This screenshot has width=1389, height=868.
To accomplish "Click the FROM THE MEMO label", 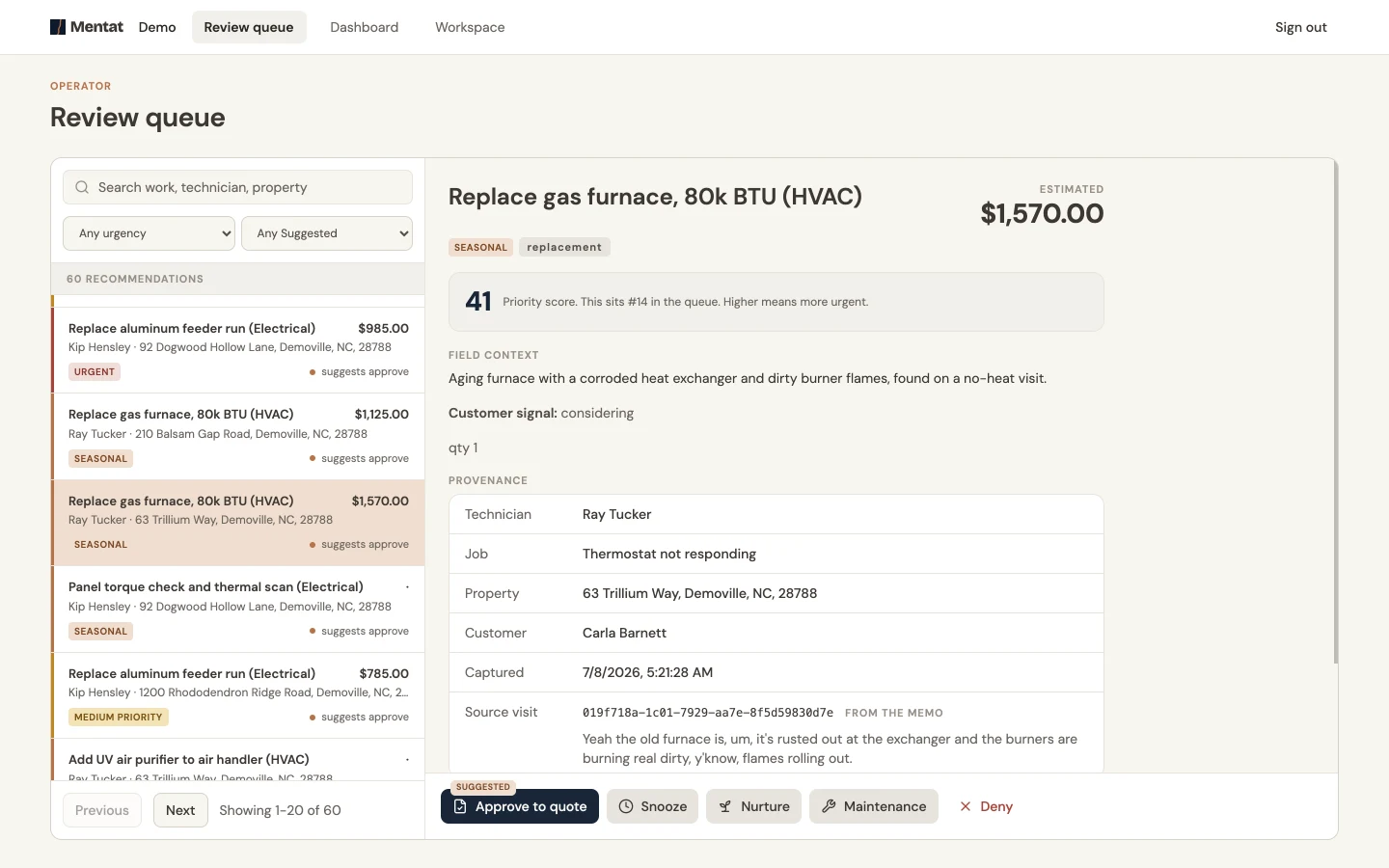I will point(894,713).
